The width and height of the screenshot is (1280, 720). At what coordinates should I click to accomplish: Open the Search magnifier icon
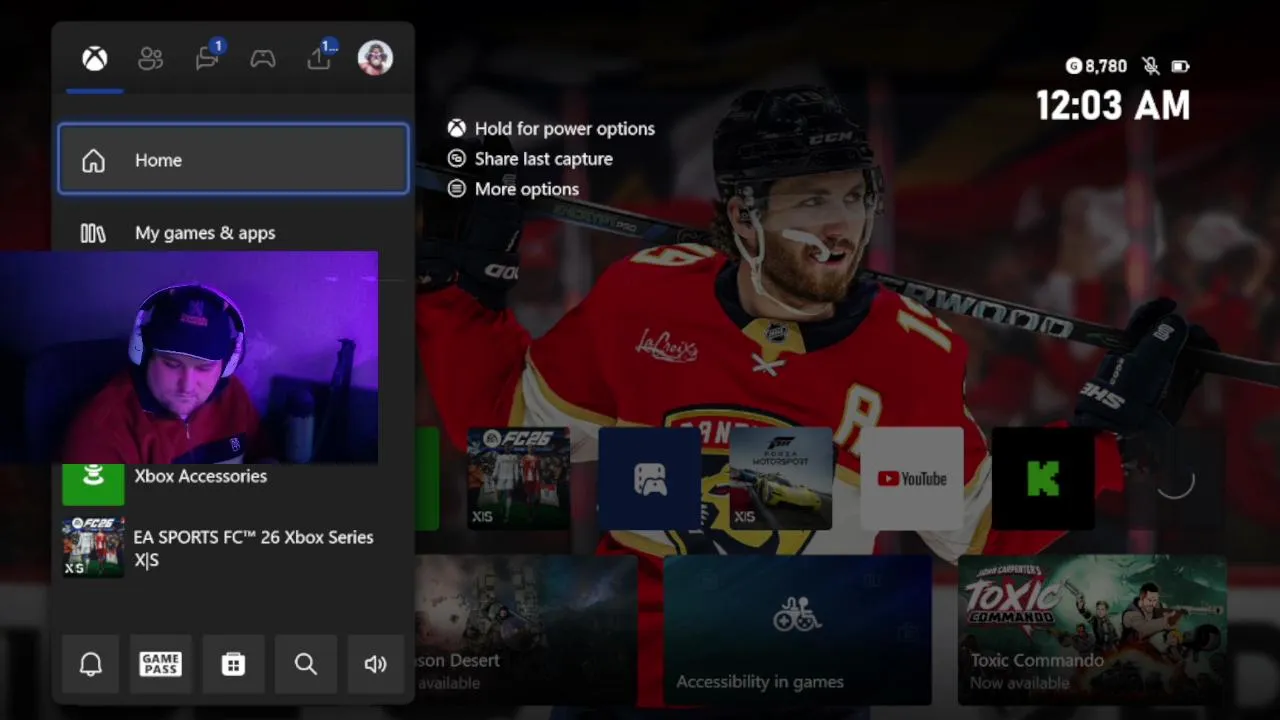[x=305, y=664]
